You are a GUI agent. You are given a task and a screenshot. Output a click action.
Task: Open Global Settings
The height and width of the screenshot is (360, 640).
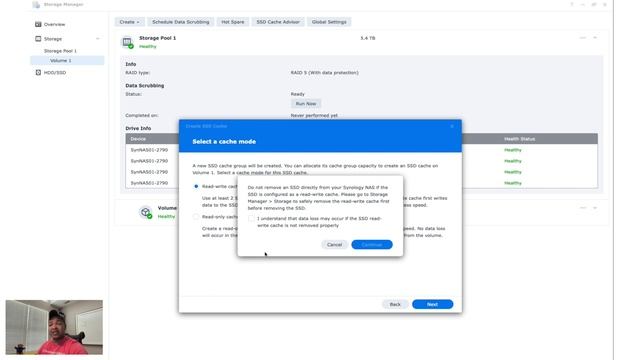coord(329,22)
